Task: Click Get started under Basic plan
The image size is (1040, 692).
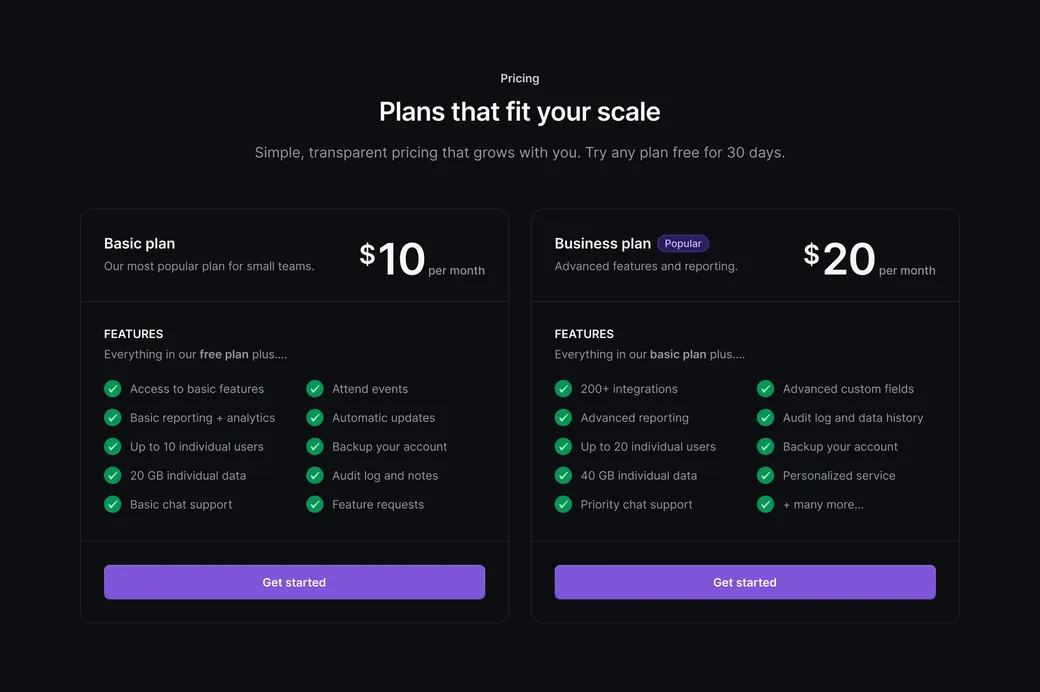Action: tap(294, 581)
